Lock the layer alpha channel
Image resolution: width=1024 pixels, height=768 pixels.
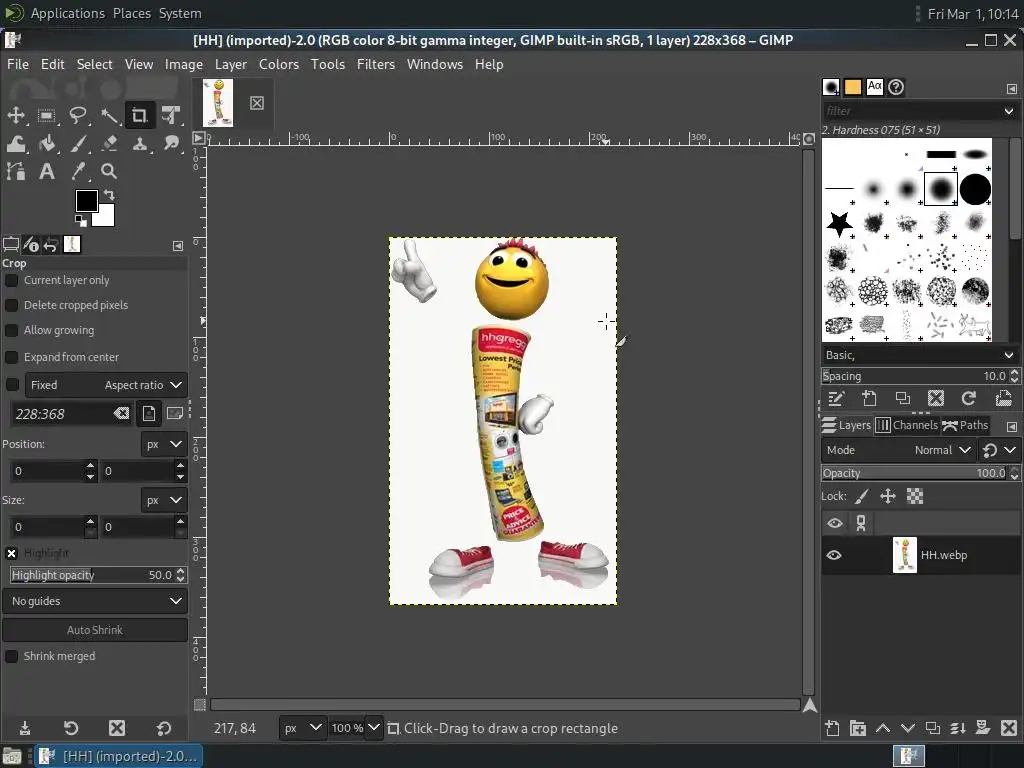click(x=915, y=497)
